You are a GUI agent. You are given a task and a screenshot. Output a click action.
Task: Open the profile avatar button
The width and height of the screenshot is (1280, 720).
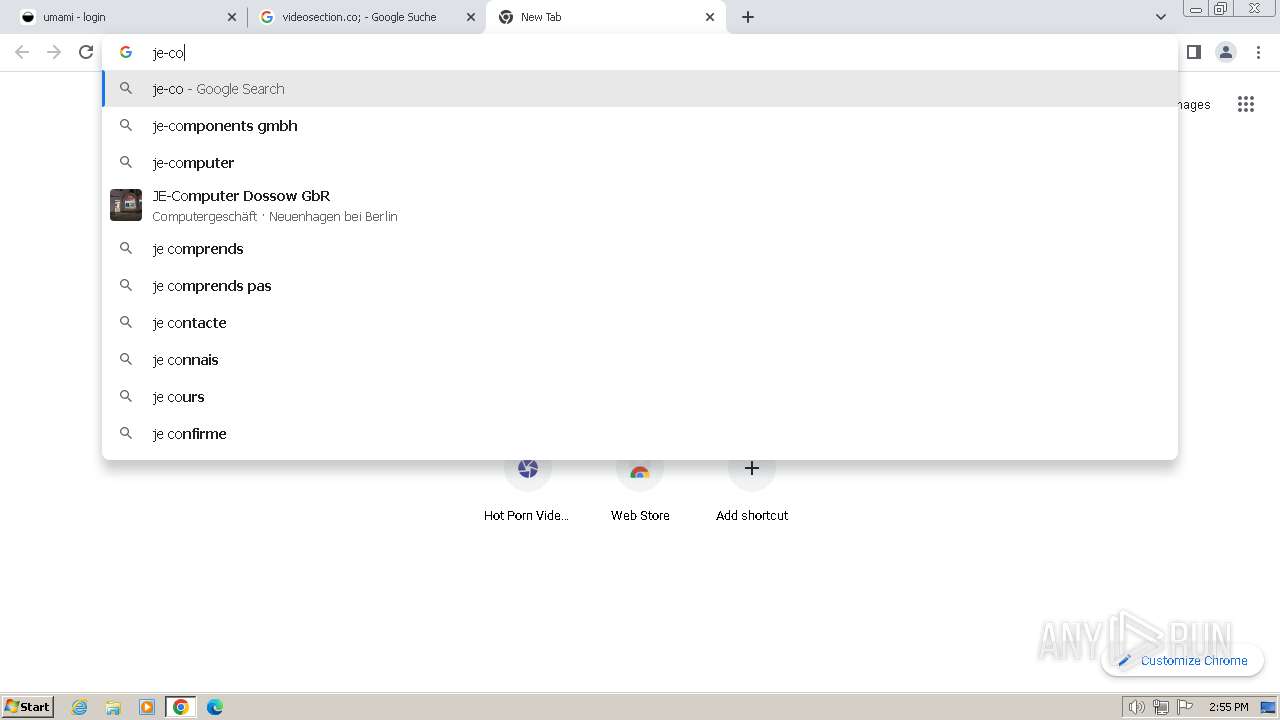point(1226,52)
